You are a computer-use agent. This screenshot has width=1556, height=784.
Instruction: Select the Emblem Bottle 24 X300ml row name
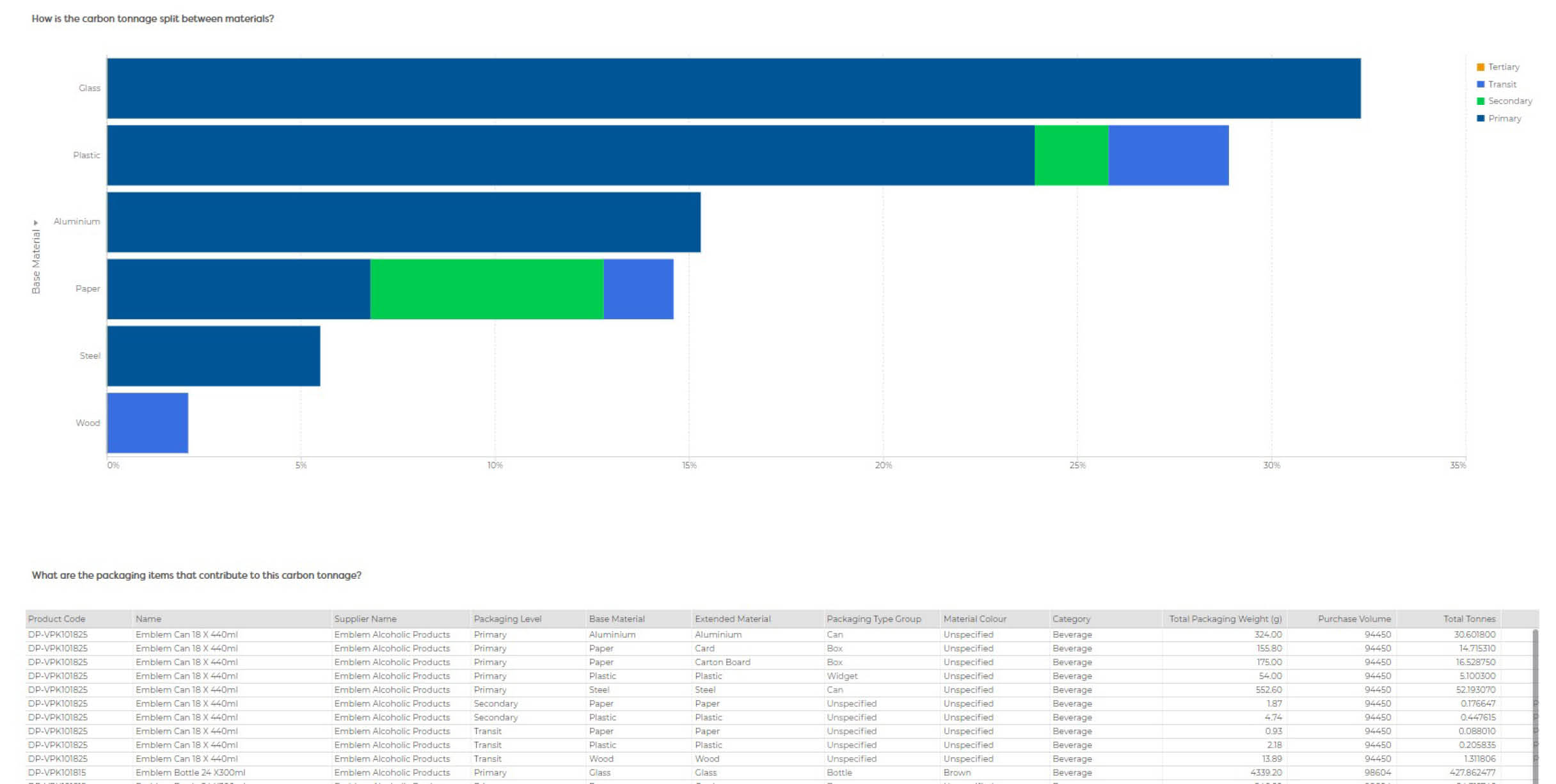190,772
